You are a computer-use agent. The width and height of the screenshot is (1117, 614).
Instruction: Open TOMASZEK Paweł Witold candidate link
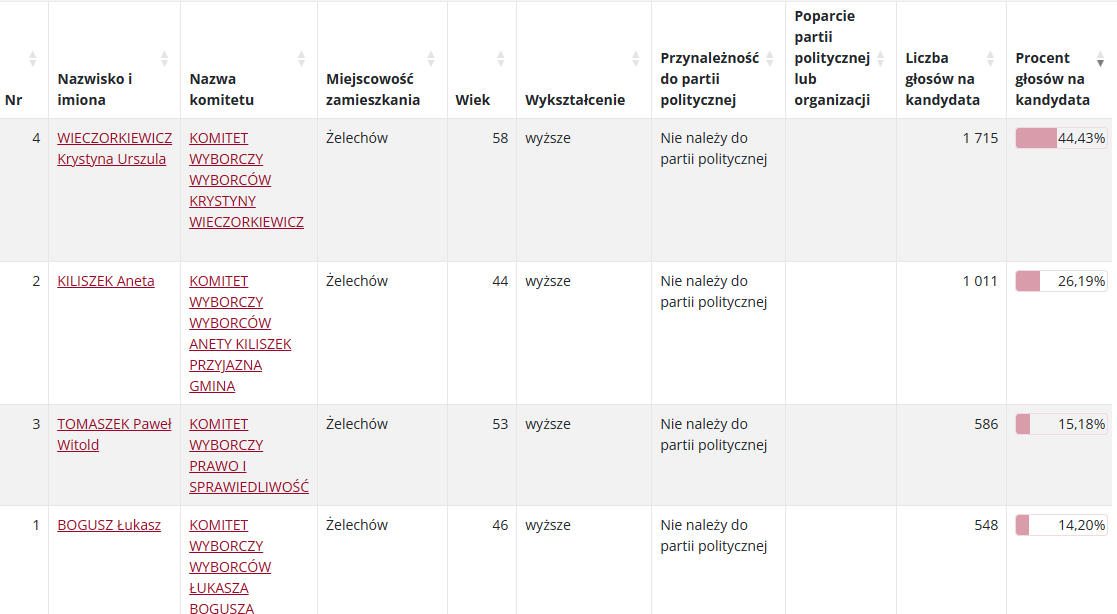[x=114, y=435]
